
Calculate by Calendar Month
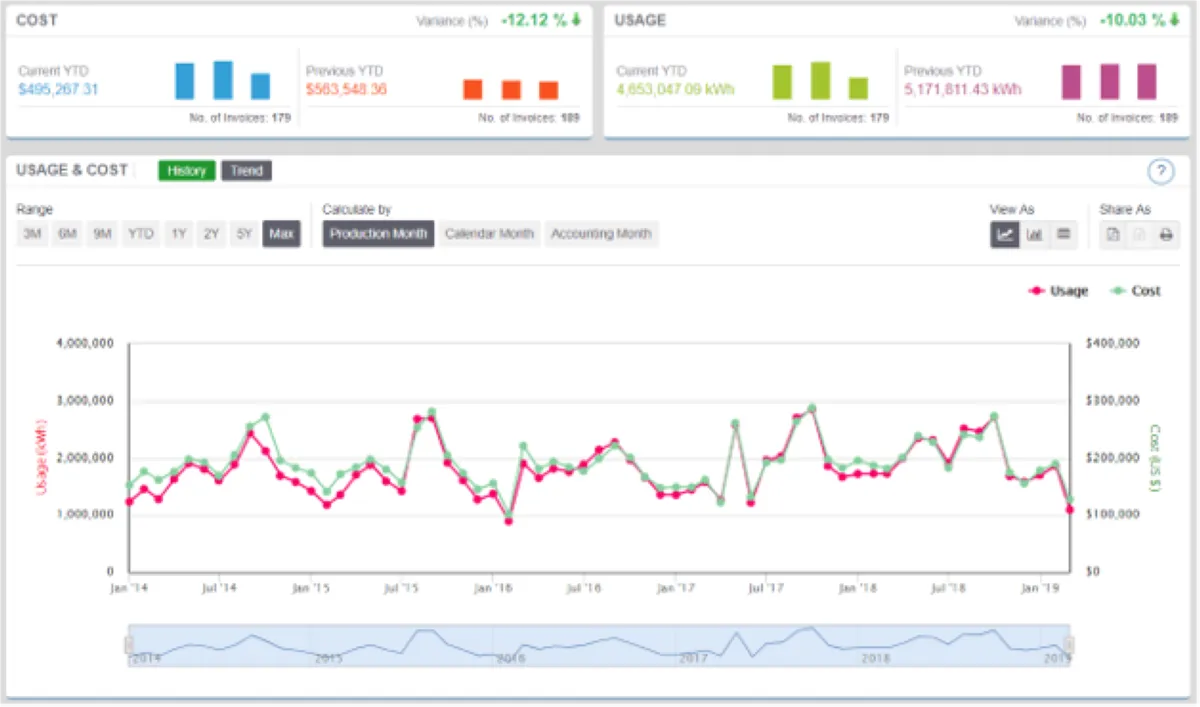pos(489,234)
